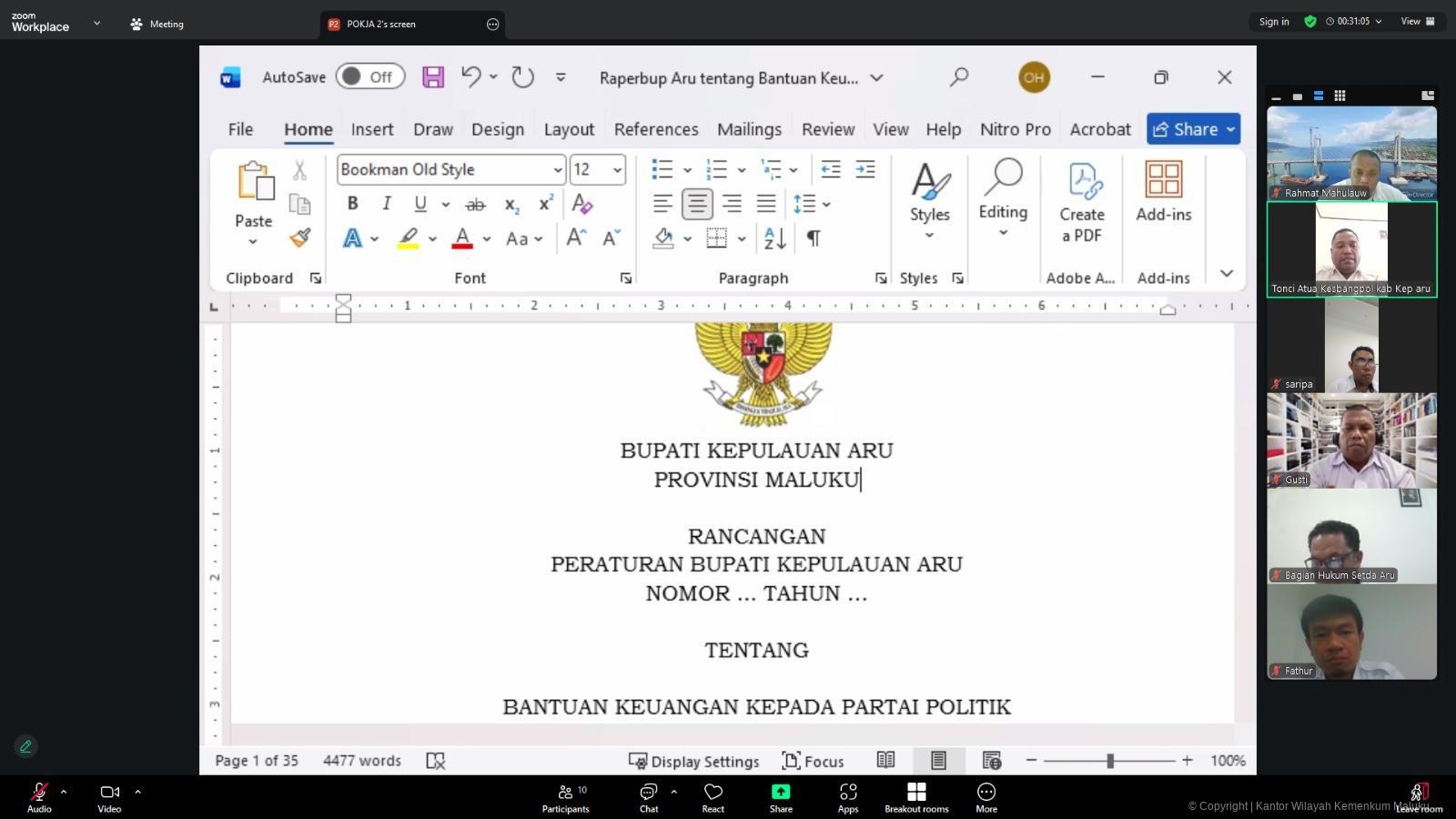Click the Search magnifier in title bar
Image resolution: width=1456 pixels, height=819 pixels.
point(958,77)
